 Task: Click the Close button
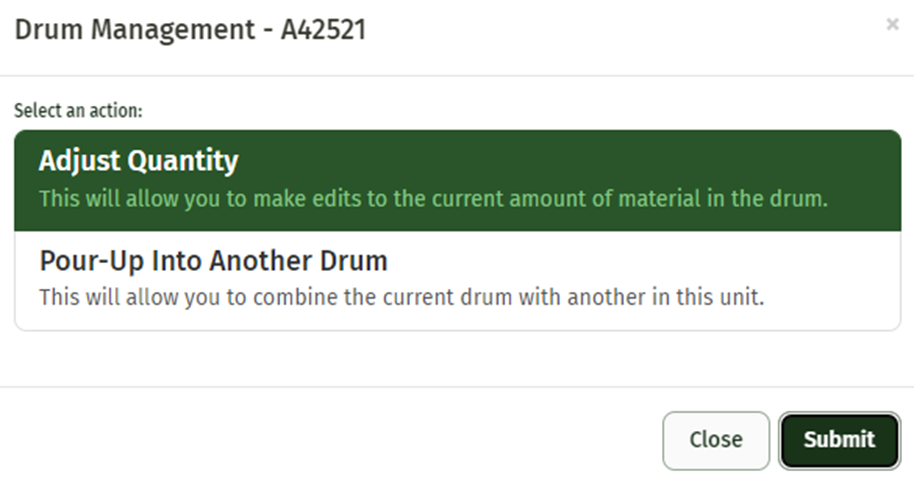[x=715, y=440]
